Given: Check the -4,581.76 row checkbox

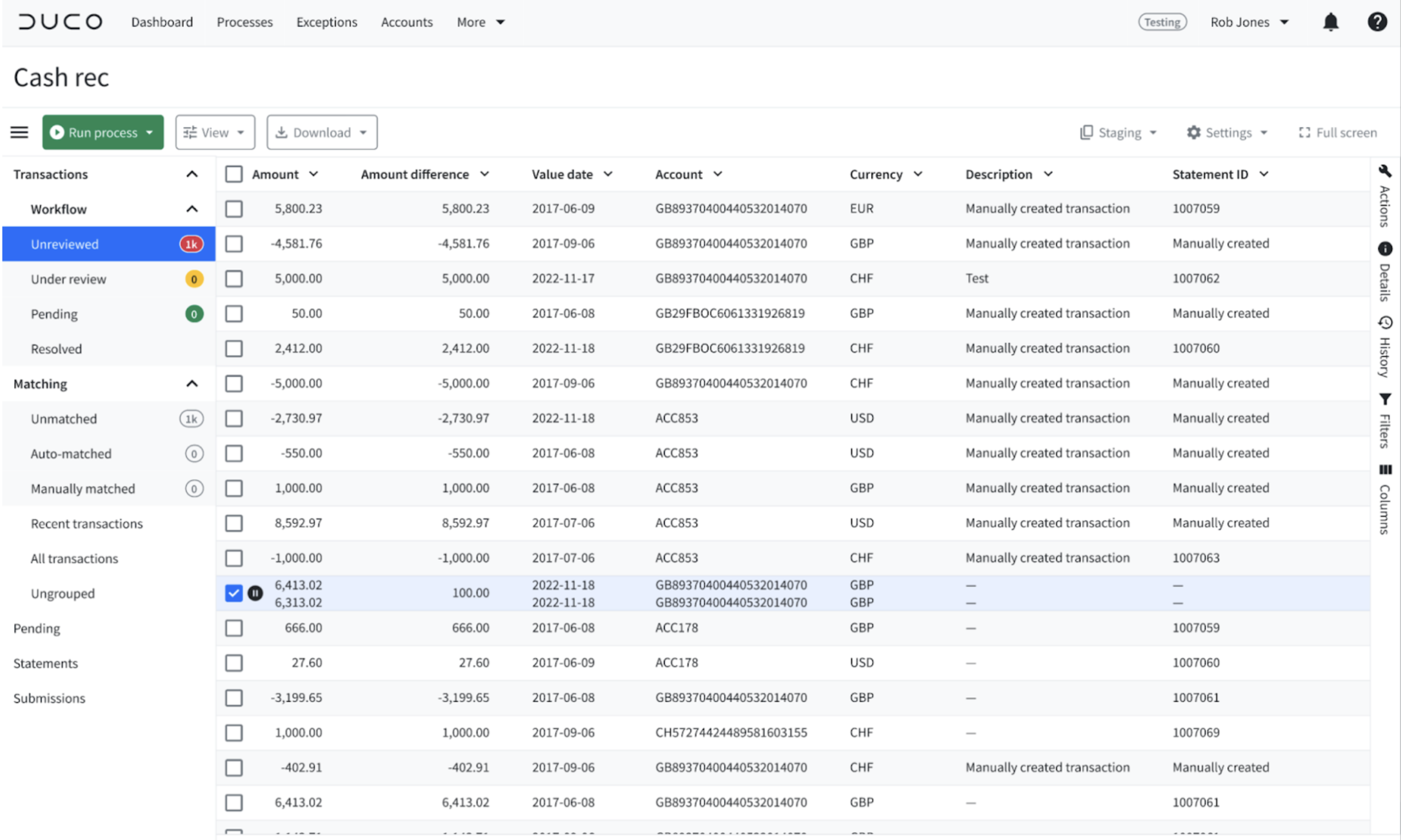Looking at the screenshot, I should [233, 244].
